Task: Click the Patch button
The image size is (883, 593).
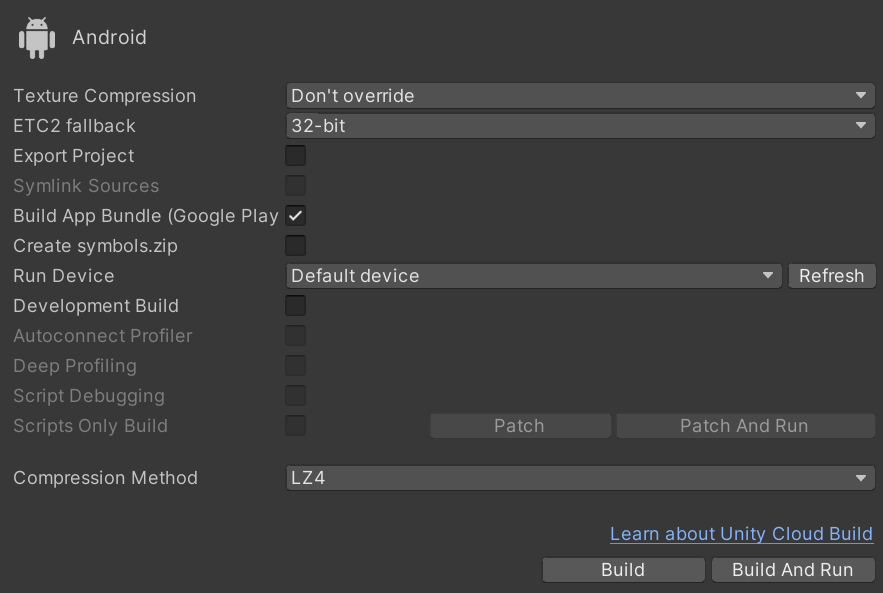Action: [520, 426]
